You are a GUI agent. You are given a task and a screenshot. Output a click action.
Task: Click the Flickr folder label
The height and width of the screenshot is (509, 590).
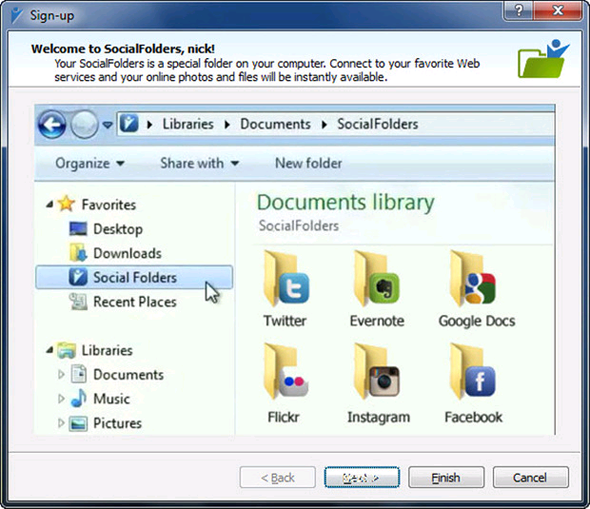click(x=283, y=417)
